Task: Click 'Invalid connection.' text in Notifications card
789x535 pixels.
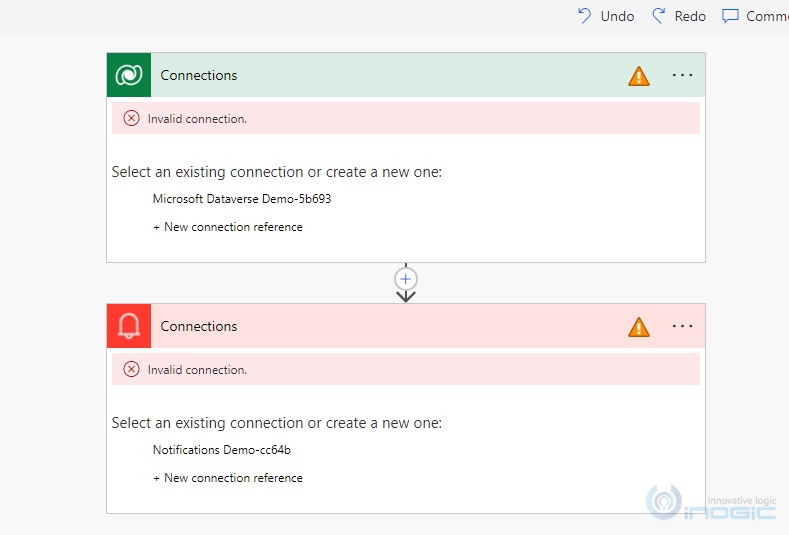Action: click(197, 370)
